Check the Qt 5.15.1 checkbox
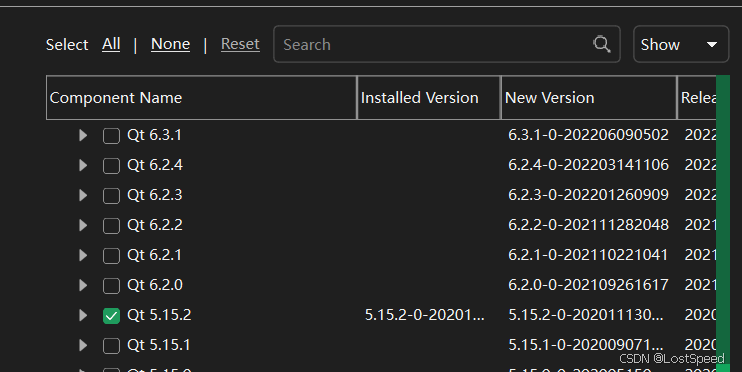 coord(111,345)
